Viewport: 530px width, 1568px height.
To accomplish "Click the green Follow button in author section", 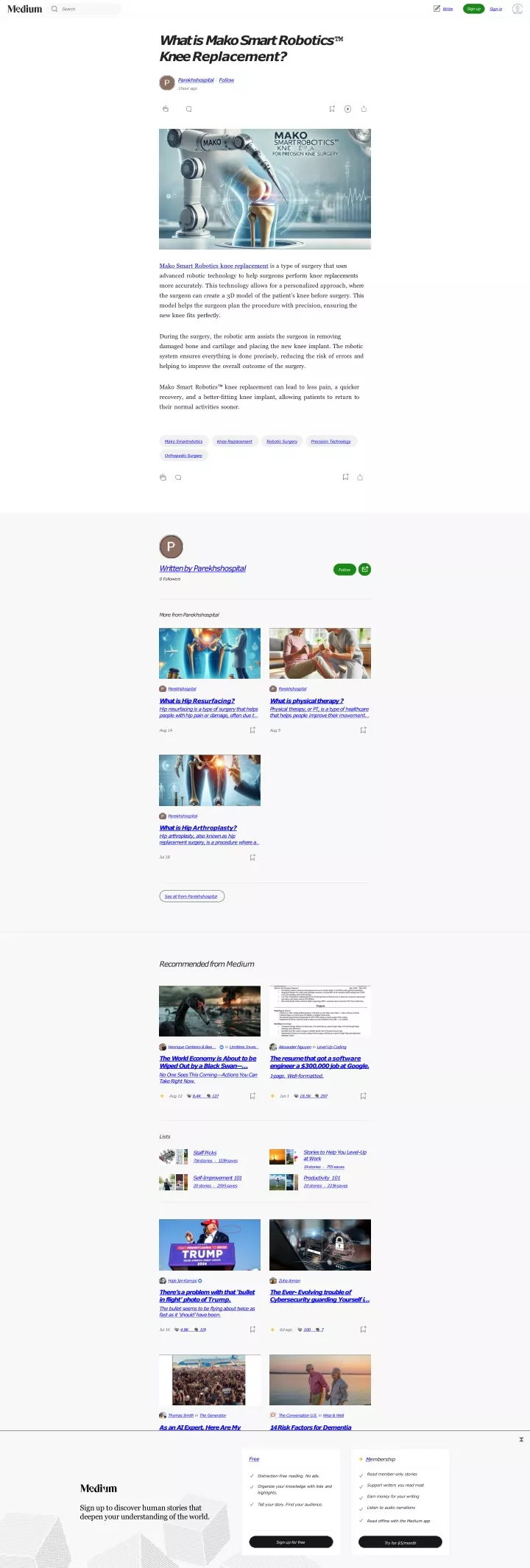I will click(x=344, y=569).
